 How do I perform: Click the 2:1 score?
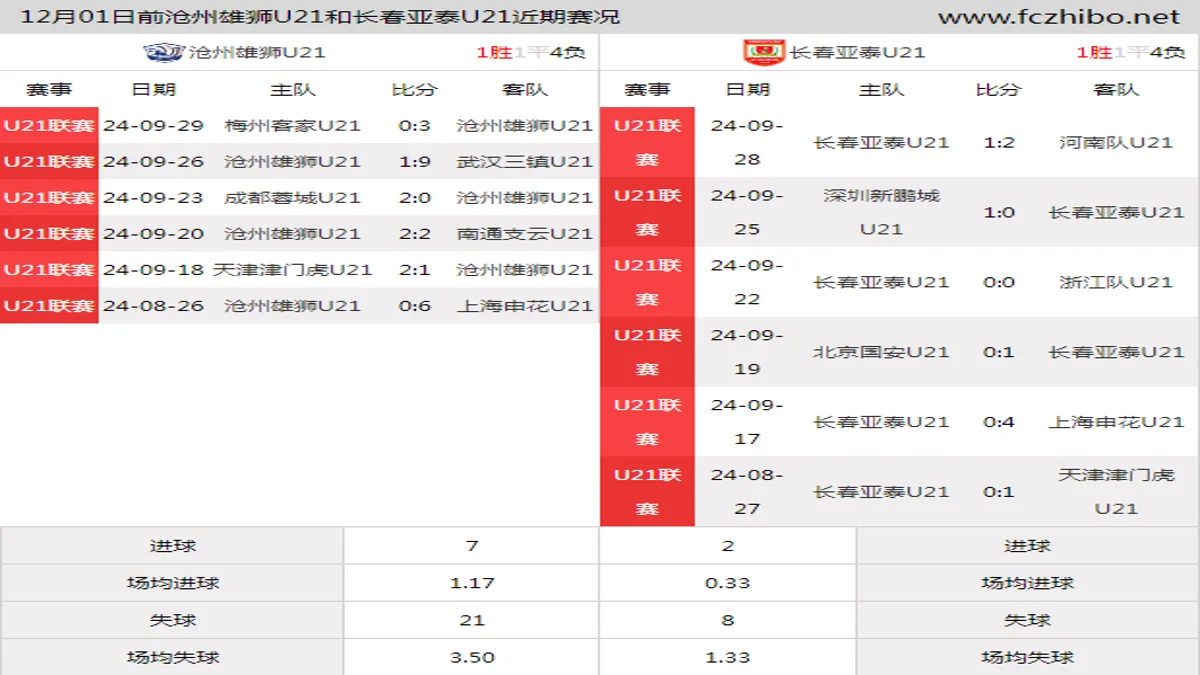tap(415, 269)
